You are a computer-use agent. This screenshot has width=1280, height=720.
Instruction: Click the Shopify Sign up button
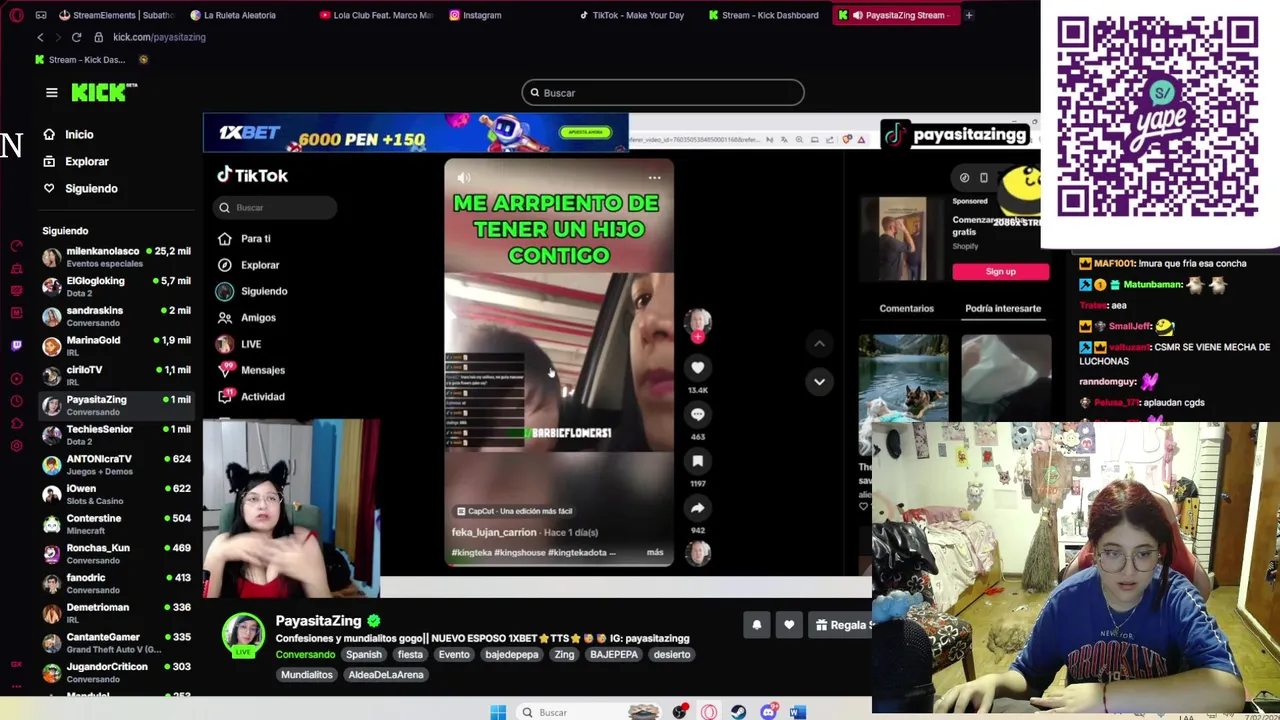pyautogui.click(x=1000, y=271)
